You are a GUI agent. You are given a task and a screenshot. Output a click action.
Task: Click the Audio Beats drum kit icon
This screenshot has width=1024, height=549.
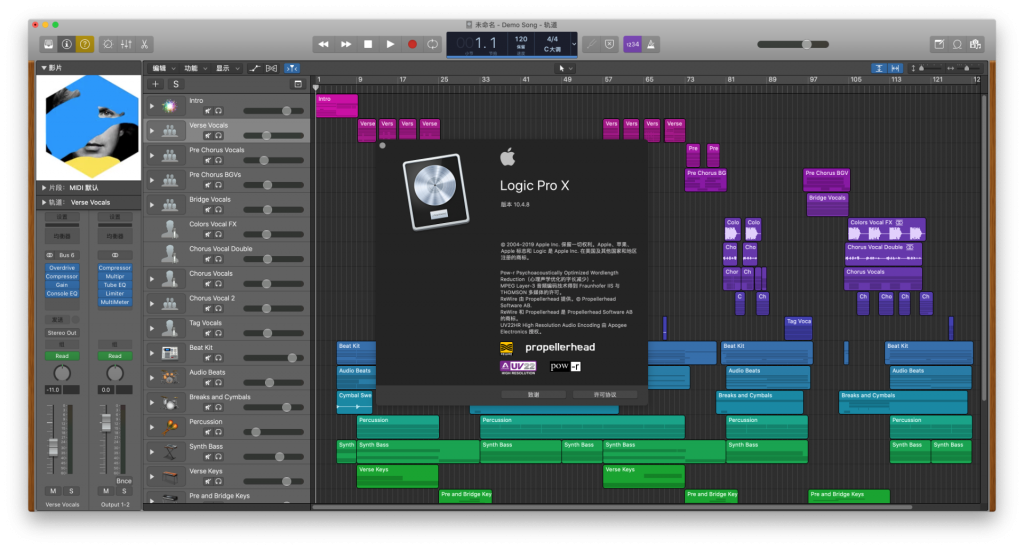tap(170, 378)
